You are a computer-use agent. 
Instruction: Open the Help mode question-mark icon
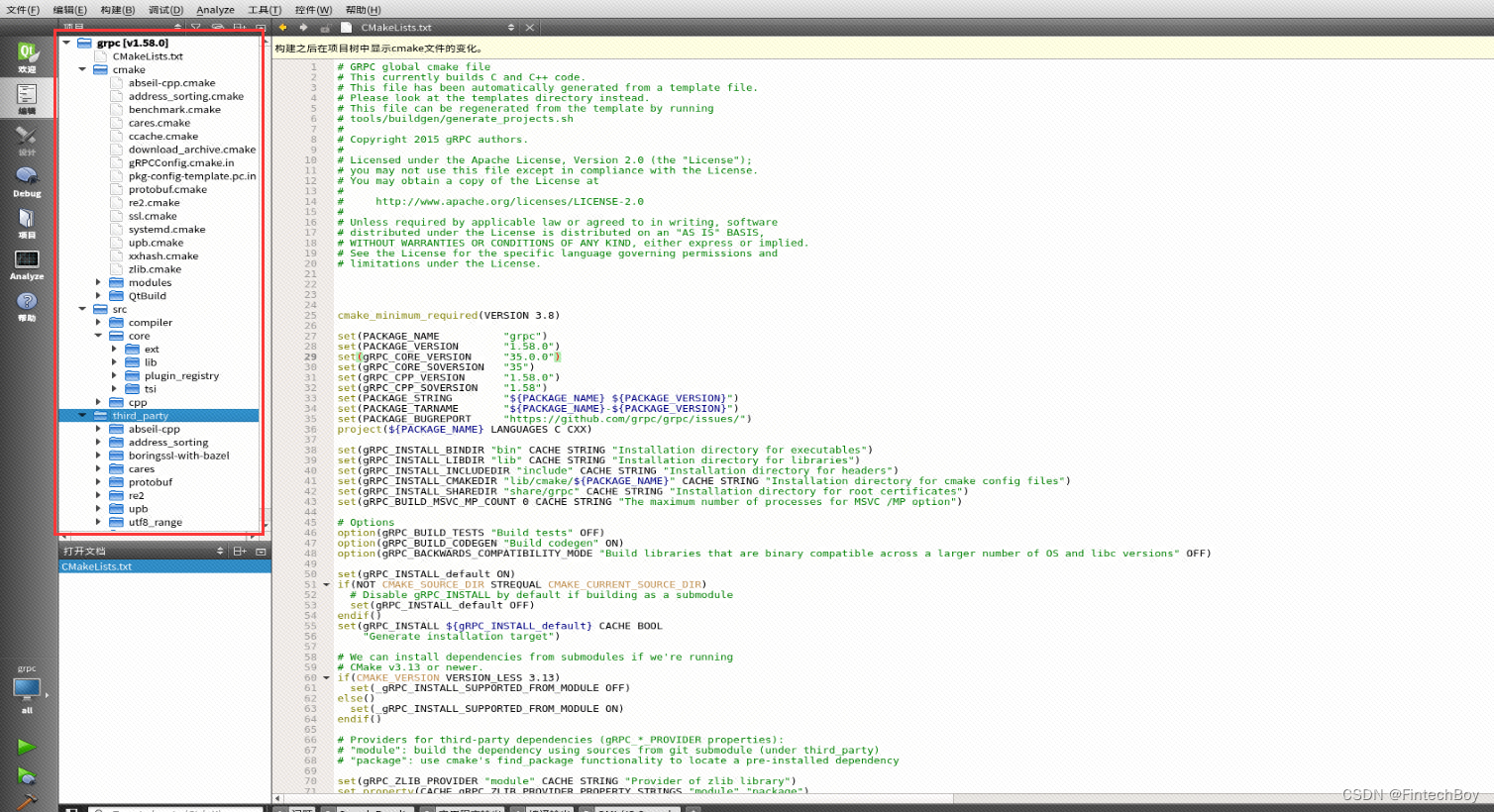pyautogui.click(x=27, y=306)
